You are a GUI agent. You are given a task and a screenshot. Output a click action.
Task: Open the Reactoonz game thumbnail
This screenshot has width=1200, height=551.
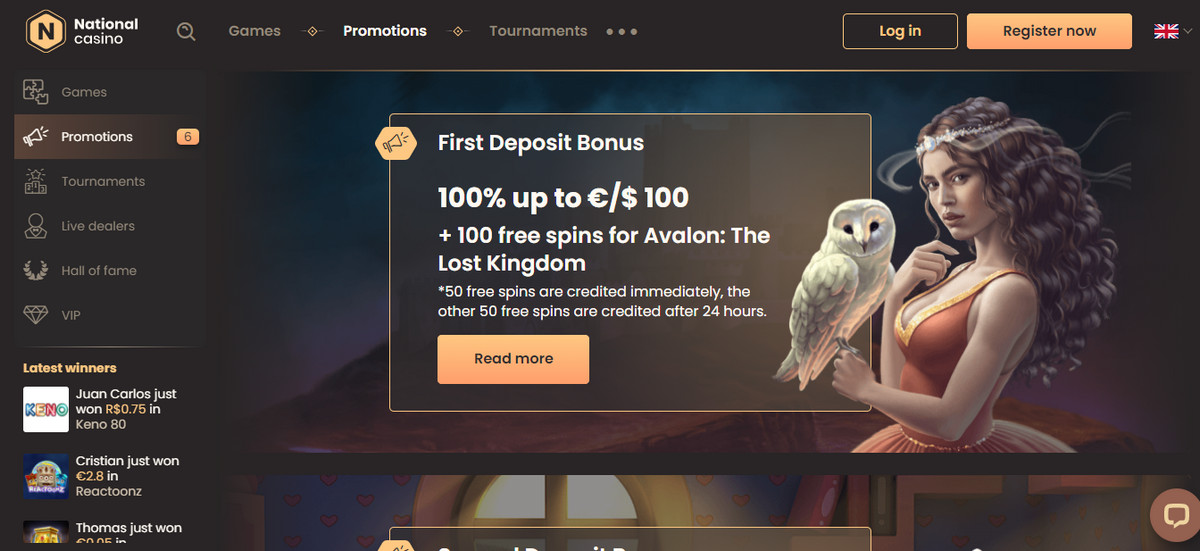click(45, 477)
